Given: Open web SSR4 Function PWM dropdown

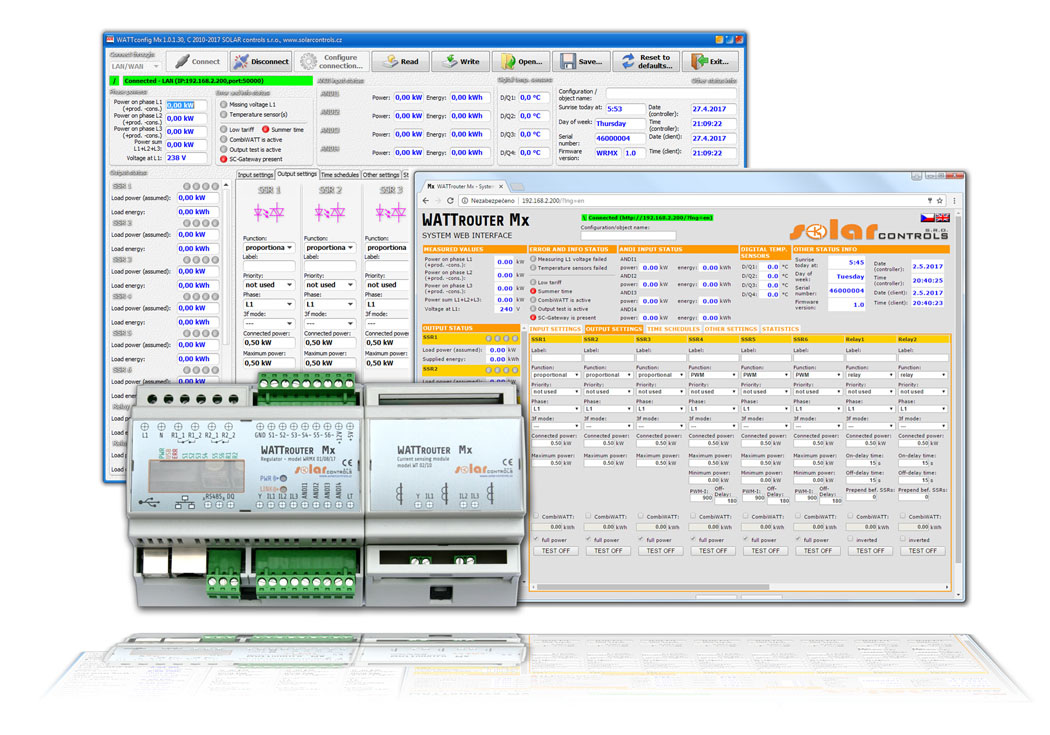Looking at the screenshot, I should 712,375.
